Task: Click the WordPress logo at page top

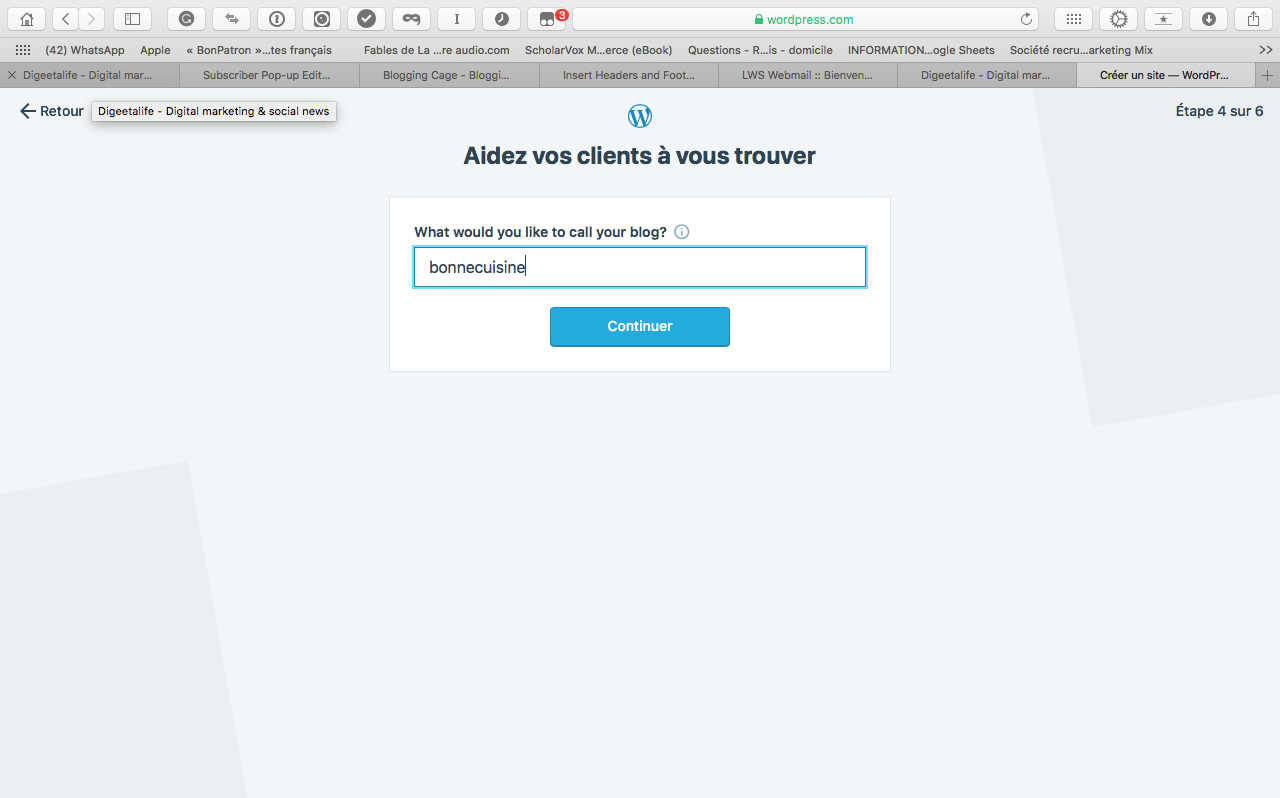Action: point(640,116)
